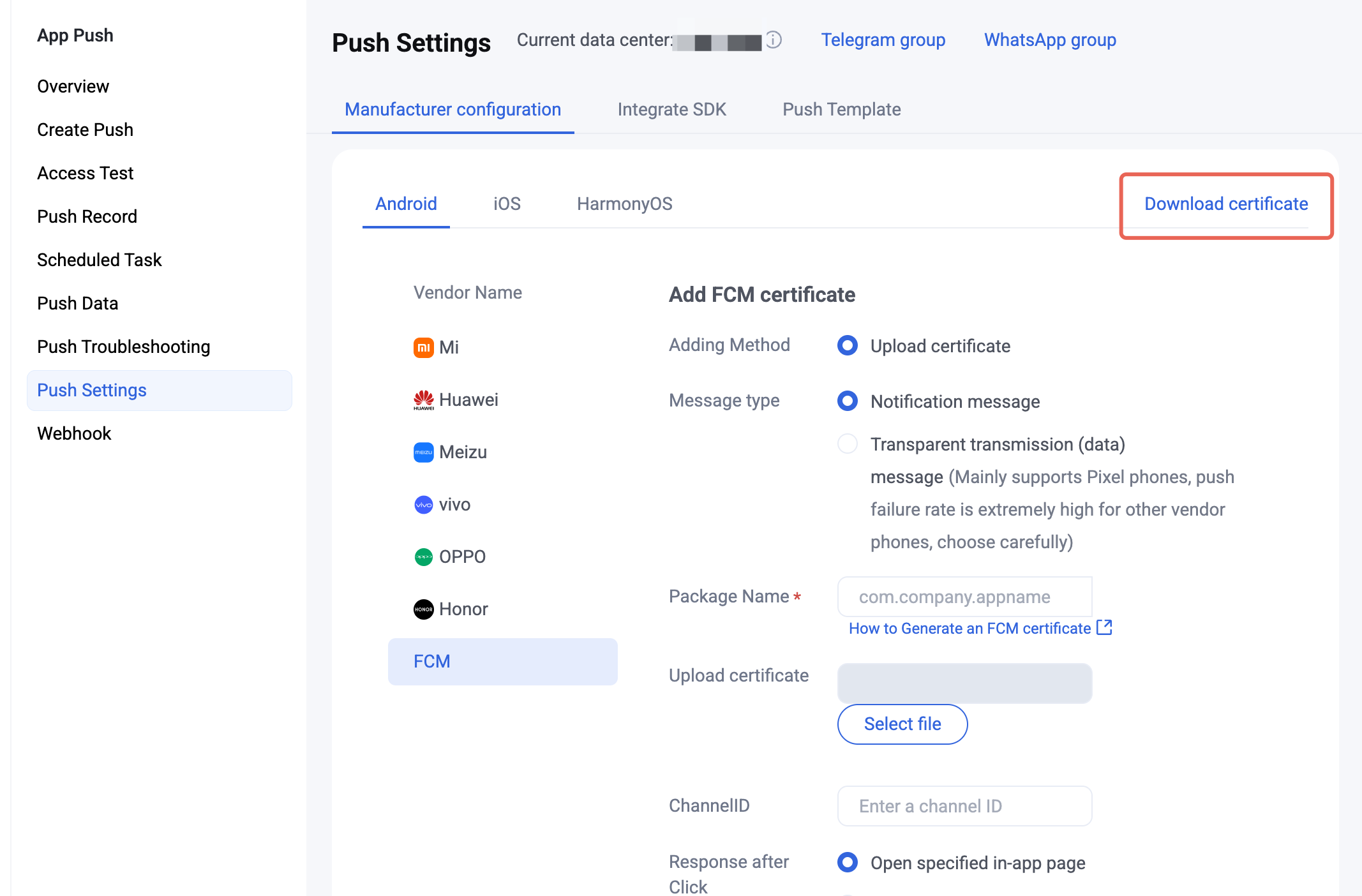Switch to the iOS tab

507,204
